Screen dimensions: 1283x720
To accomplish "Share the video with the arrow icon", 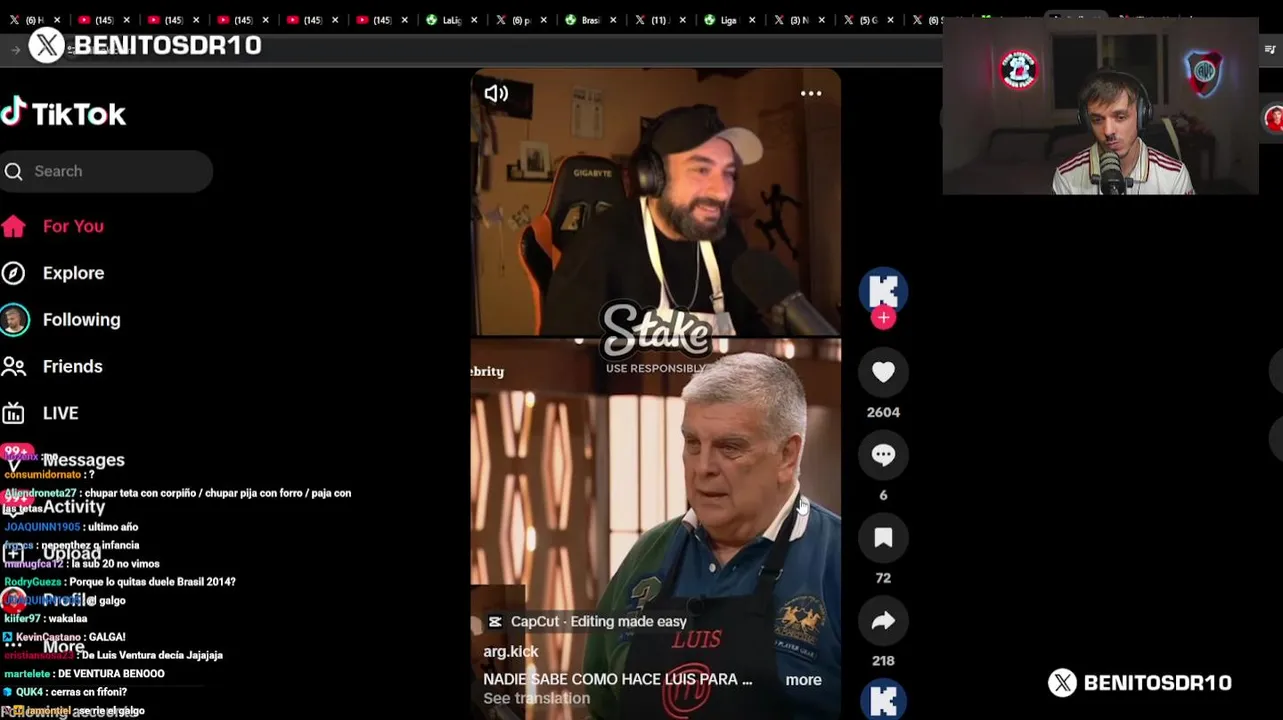I will tap(883, 621).
